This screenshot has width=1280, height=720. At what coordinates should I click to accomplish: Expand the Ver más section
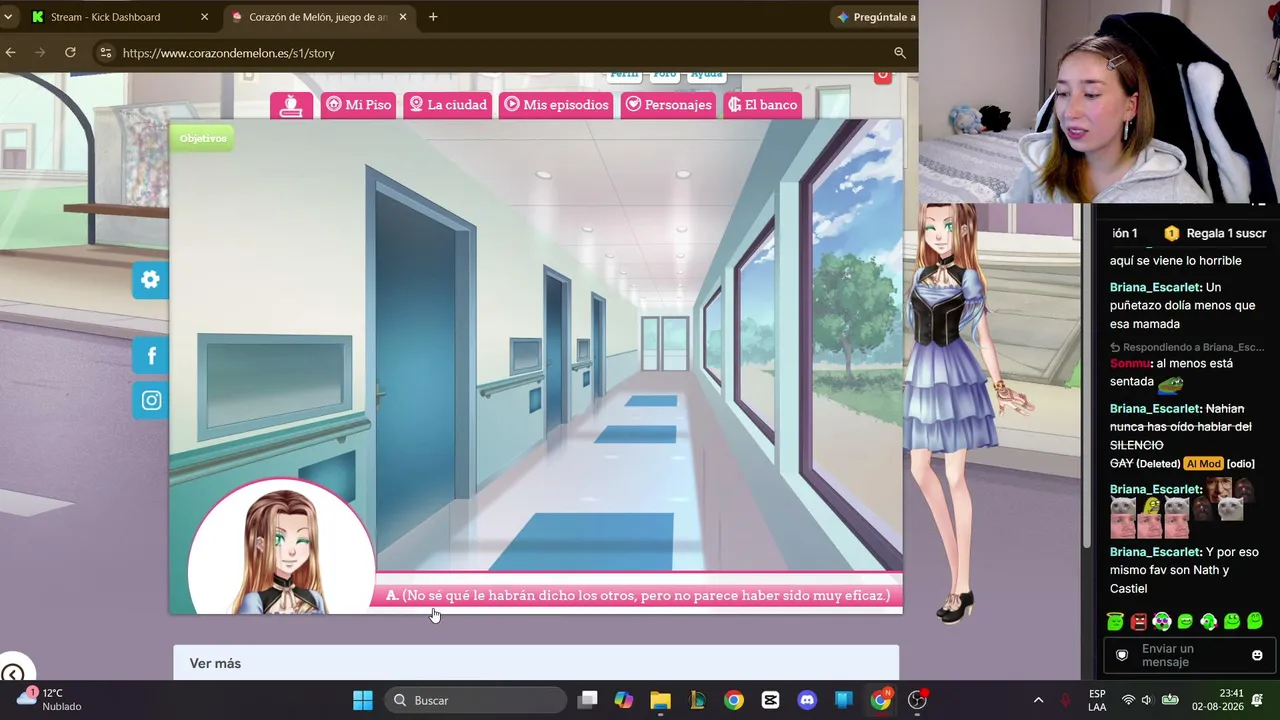coord(536,663)
